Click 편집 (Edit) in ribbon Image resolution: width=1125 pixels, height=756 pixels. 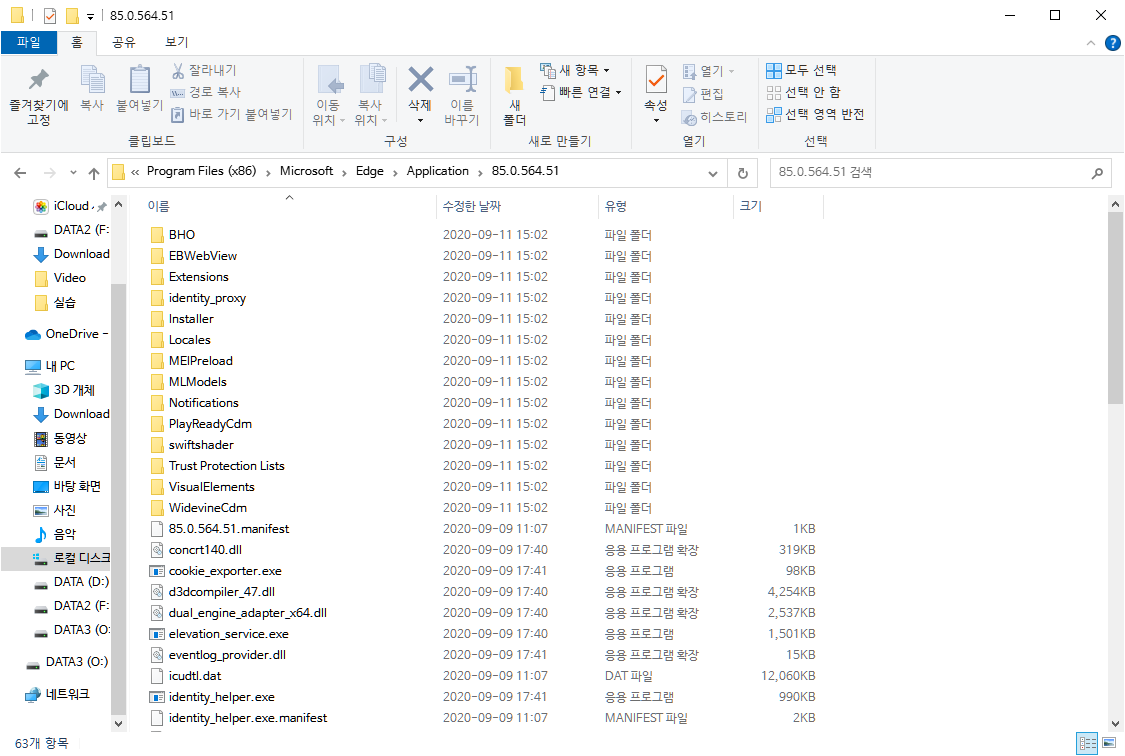pyautogui.click(x=703, y=94)
